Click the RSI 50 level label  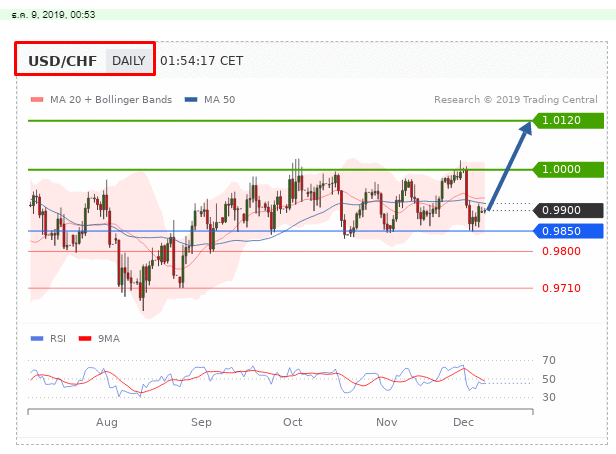(549, 379)
